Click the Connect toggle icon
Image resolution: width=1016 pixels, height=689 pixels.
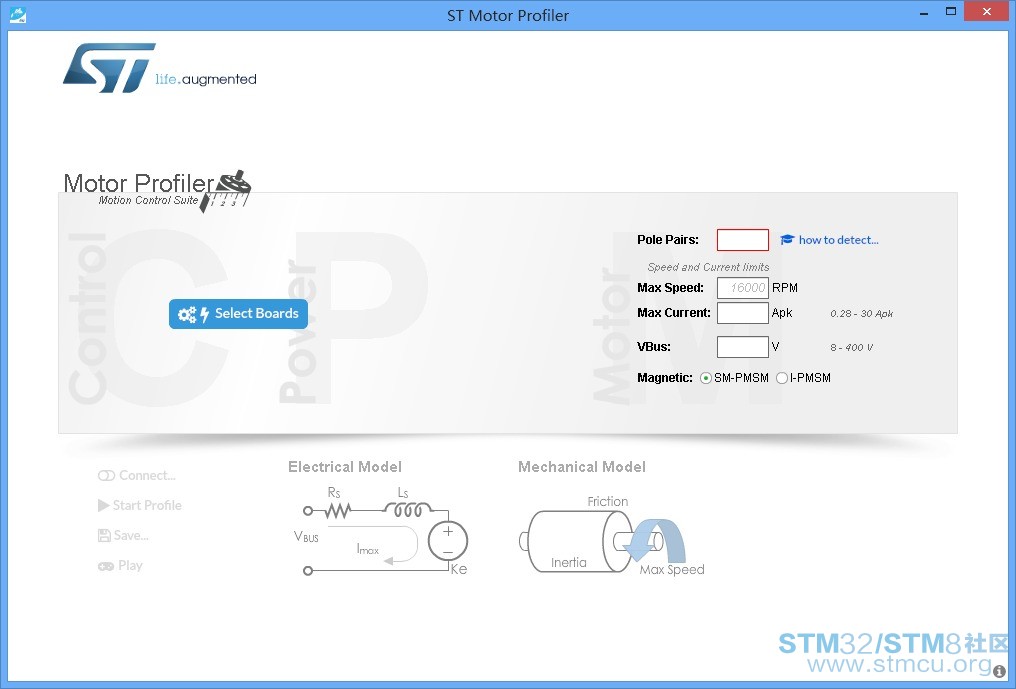[106, 476]
